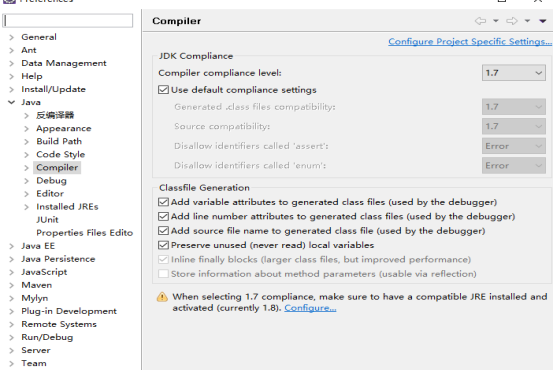Select the Compiler tree item
554x371 pixels.
click(x=57, y=167)
